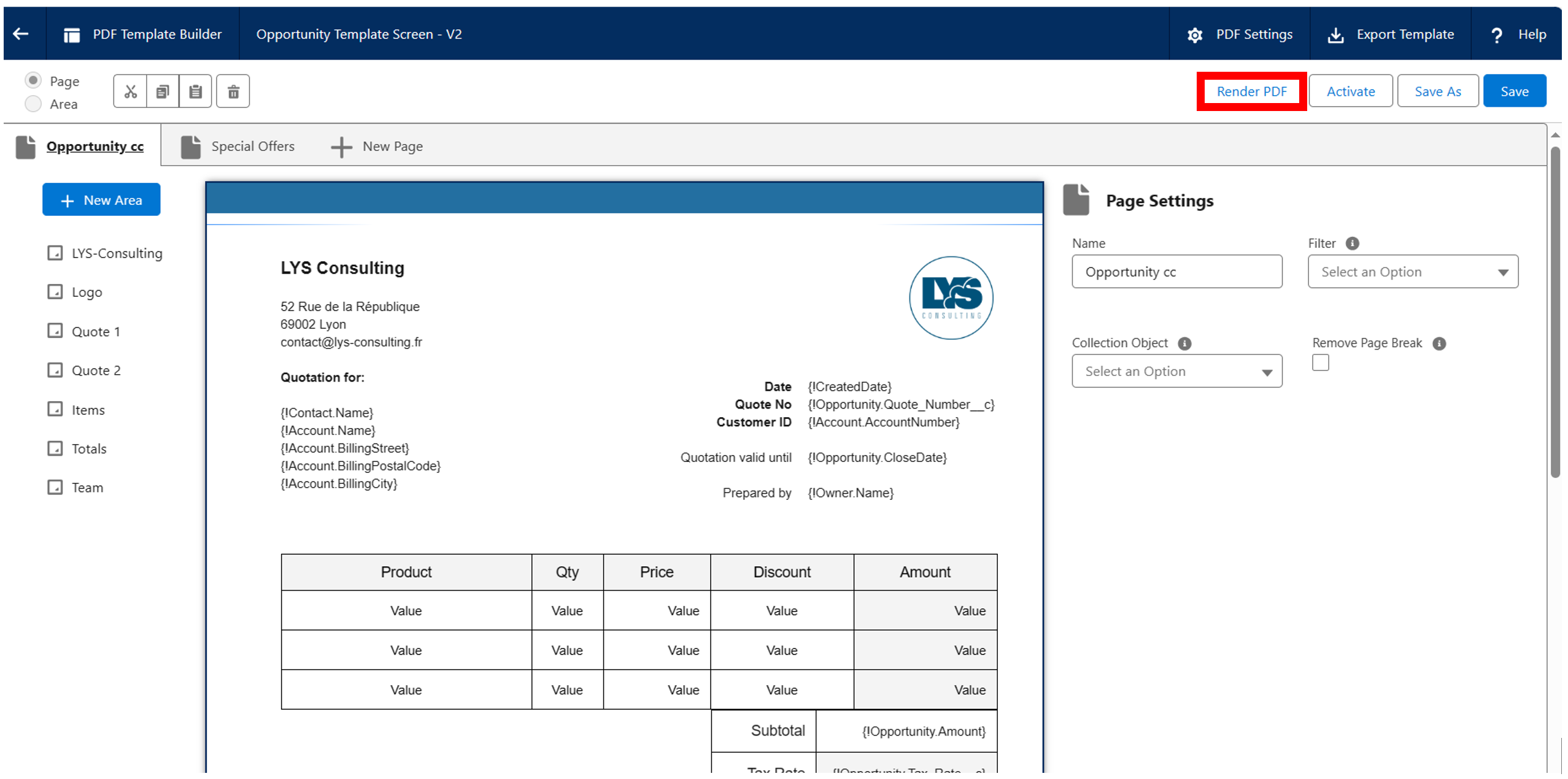Click the cut scissors icon

[x=130, y=91]
